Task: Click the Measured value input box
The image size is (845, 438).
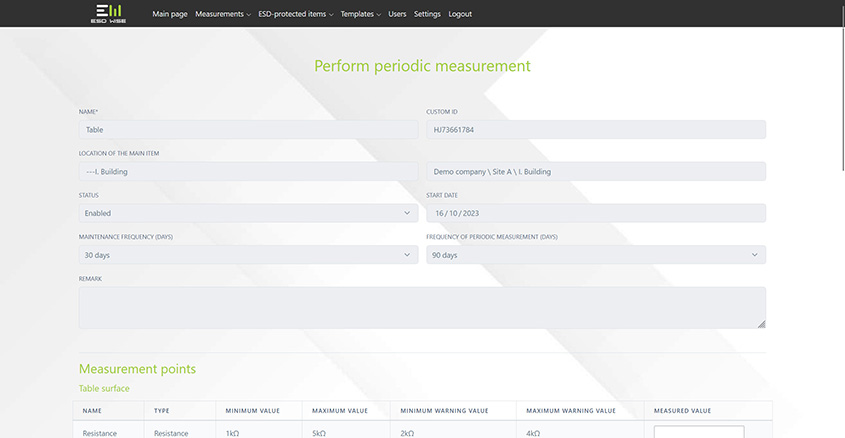Action: pyautogui.click(x=698, y=432)
